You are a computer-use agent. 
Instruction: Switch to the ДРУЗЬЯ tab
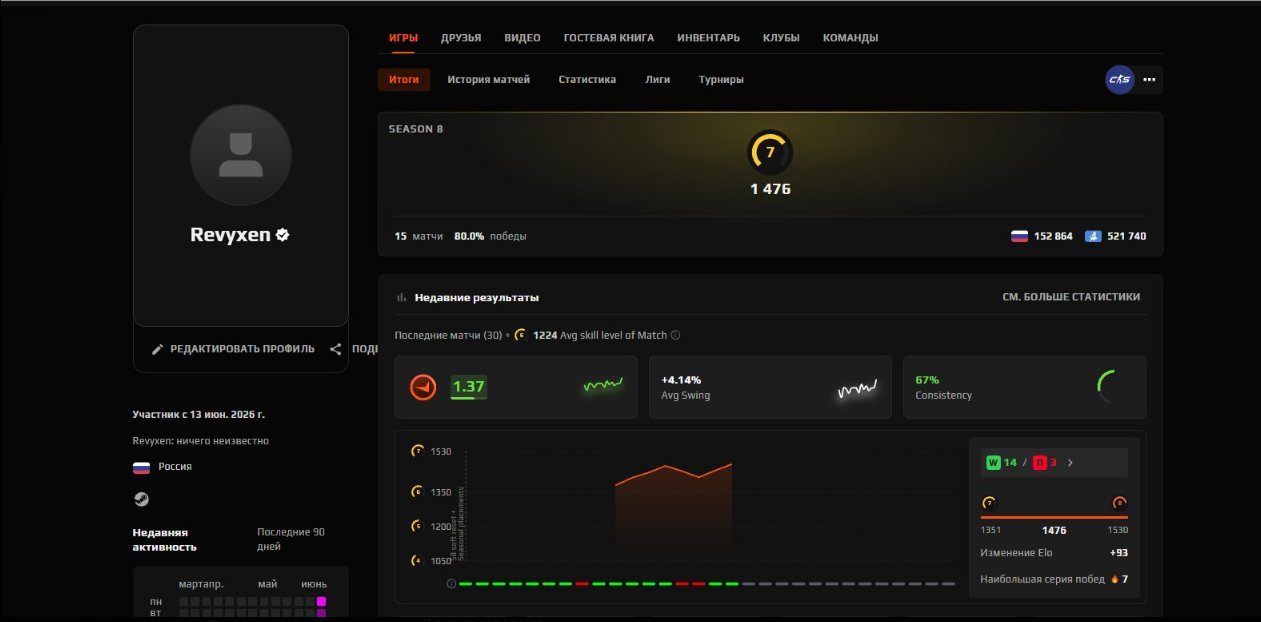461,38
